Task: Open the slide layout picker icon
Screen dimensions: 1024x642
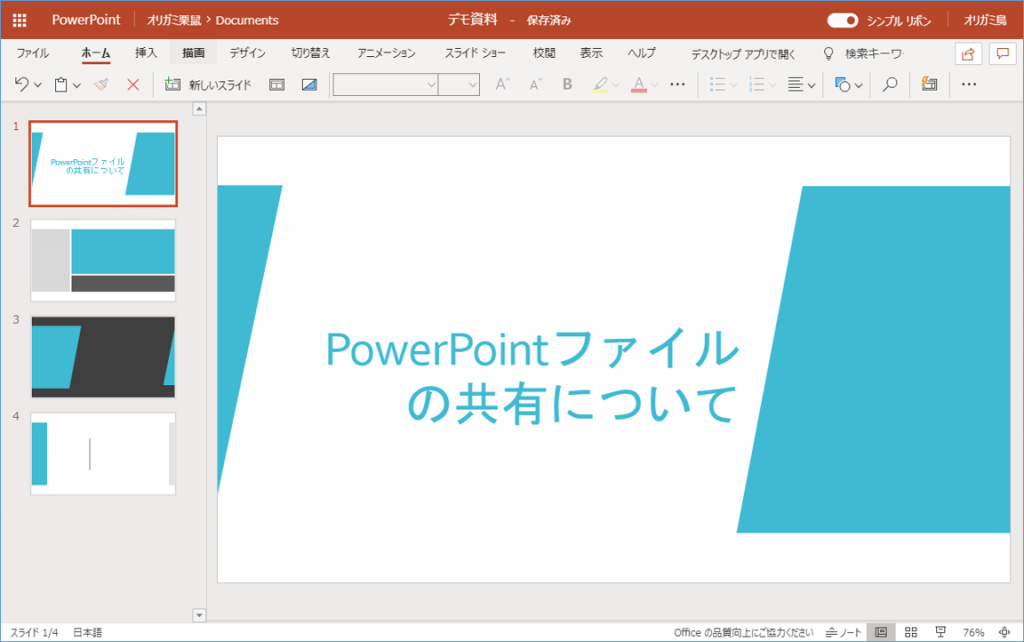Action: coord(277,84)
